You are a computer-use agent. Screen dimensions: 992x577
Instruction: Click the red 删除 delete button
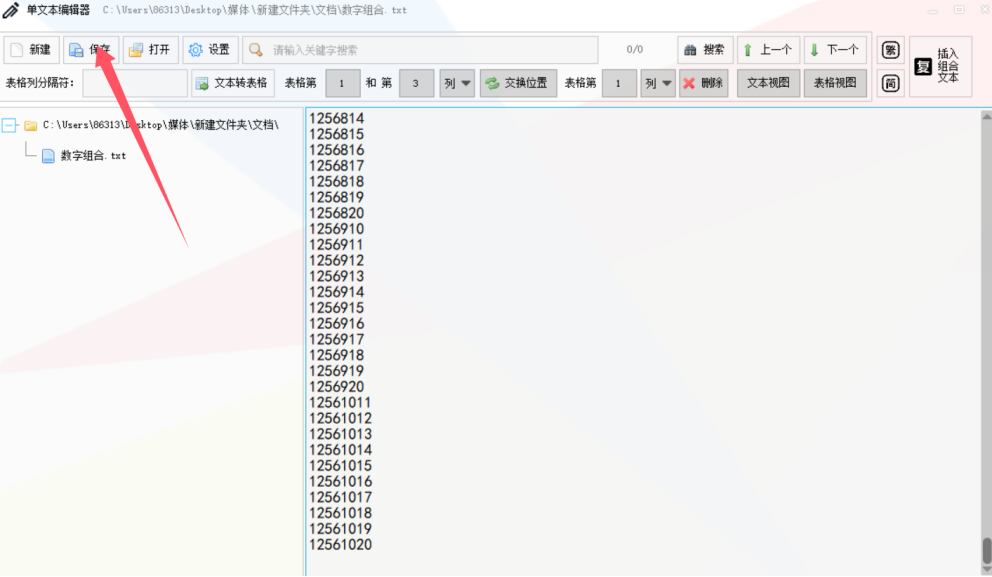coord(703,83)
